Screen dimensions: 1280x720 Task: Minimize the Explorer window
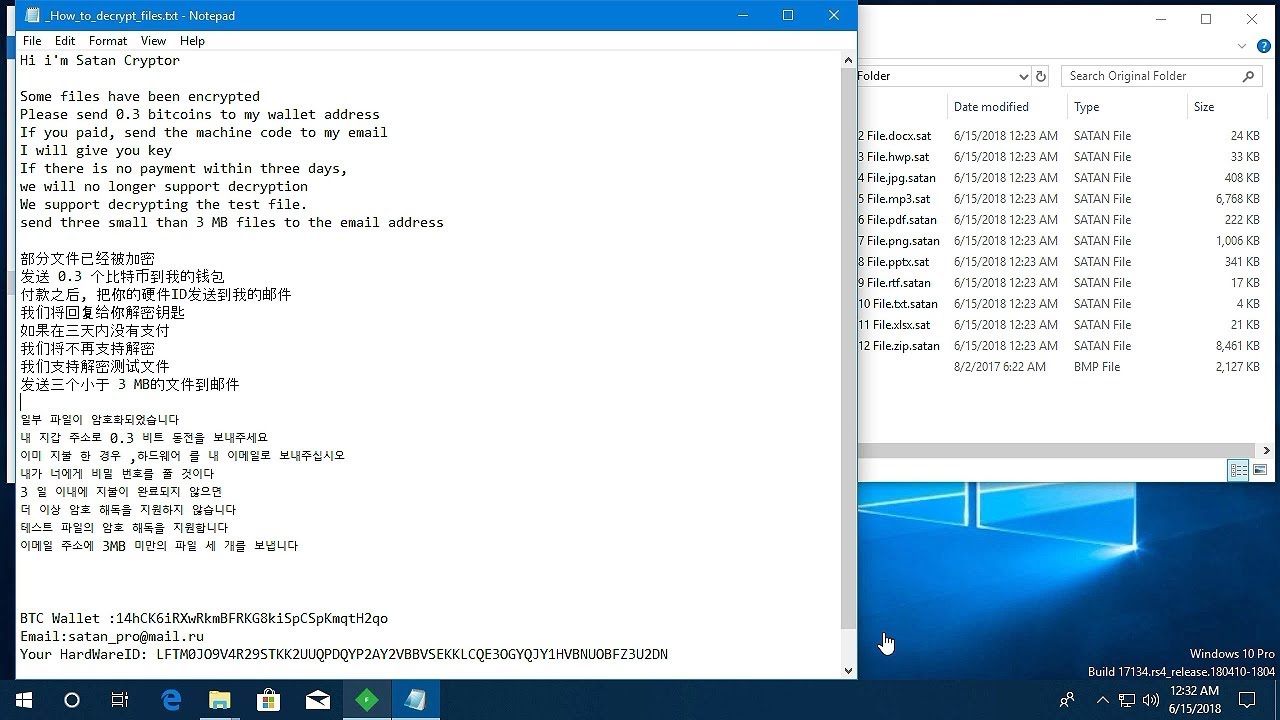1161,19
